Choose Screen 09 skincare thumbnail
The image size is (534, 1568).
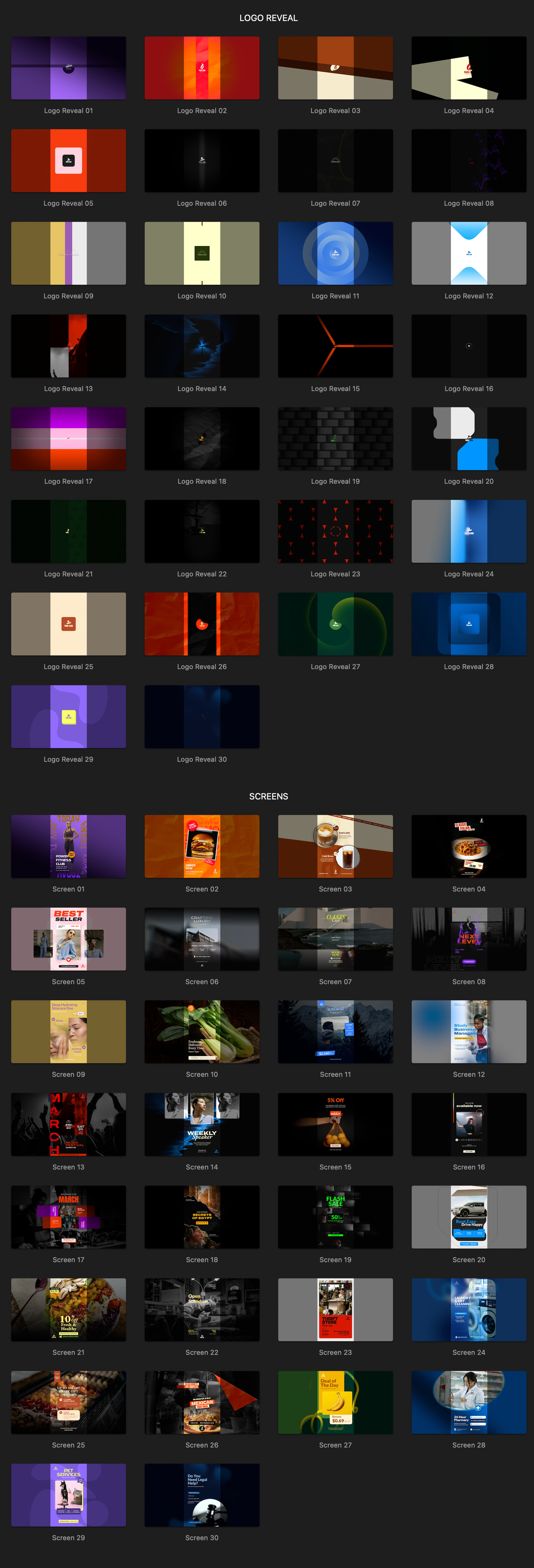[x=68, y=1032]
